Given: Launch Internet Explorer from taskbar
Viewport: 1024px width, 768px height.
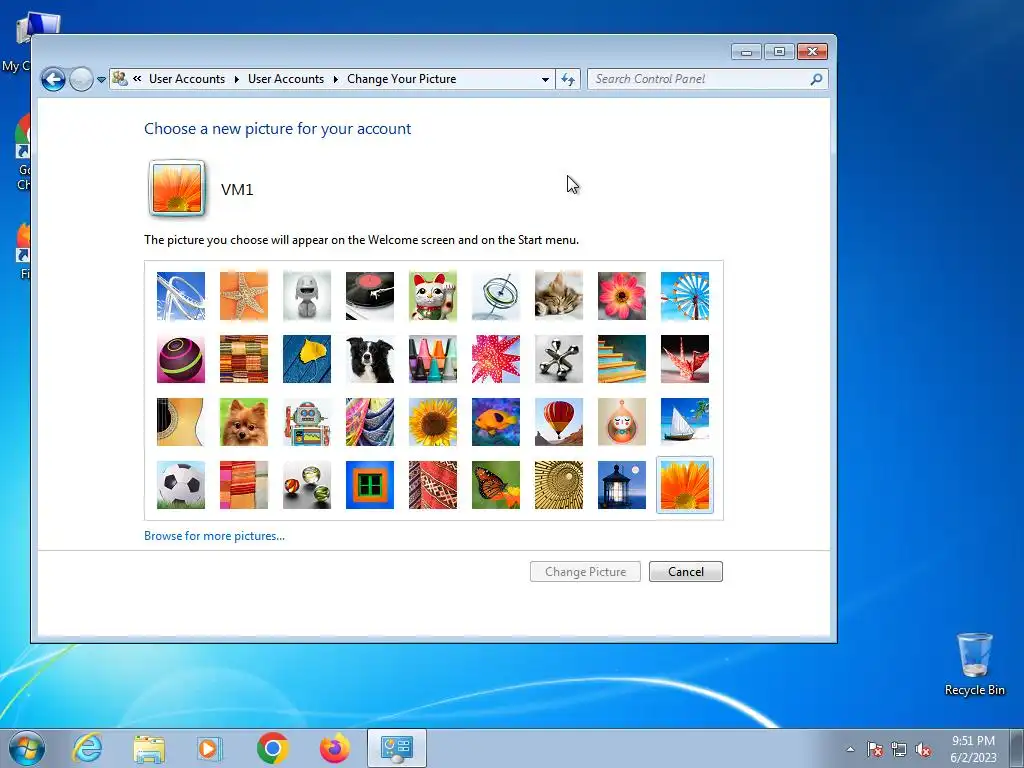Looking at the screenshot, I should point(88,748).
